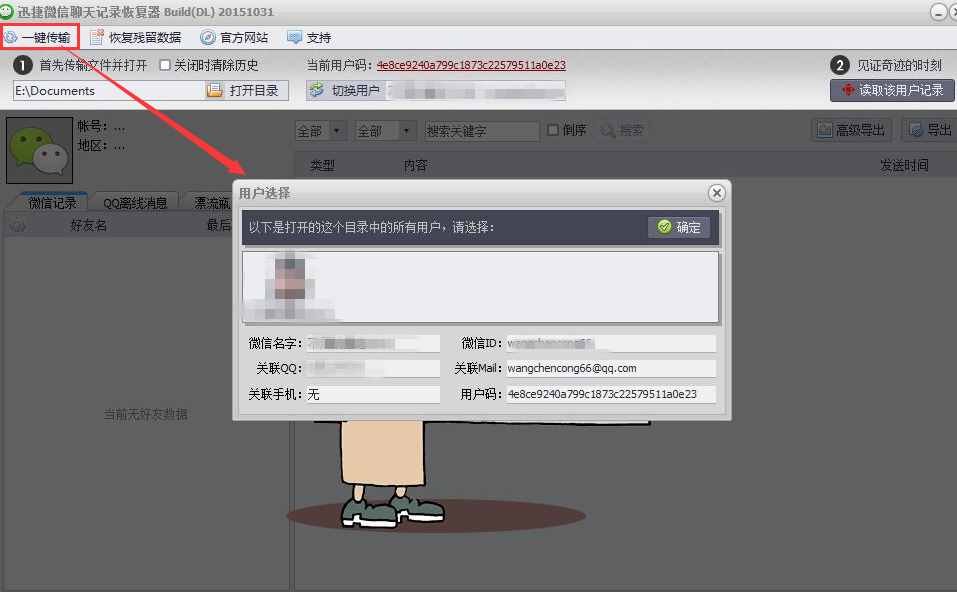This screenshot has width=957, height=592.
Task: Click the 读取该用户记录 button
Action: [892, 90]
